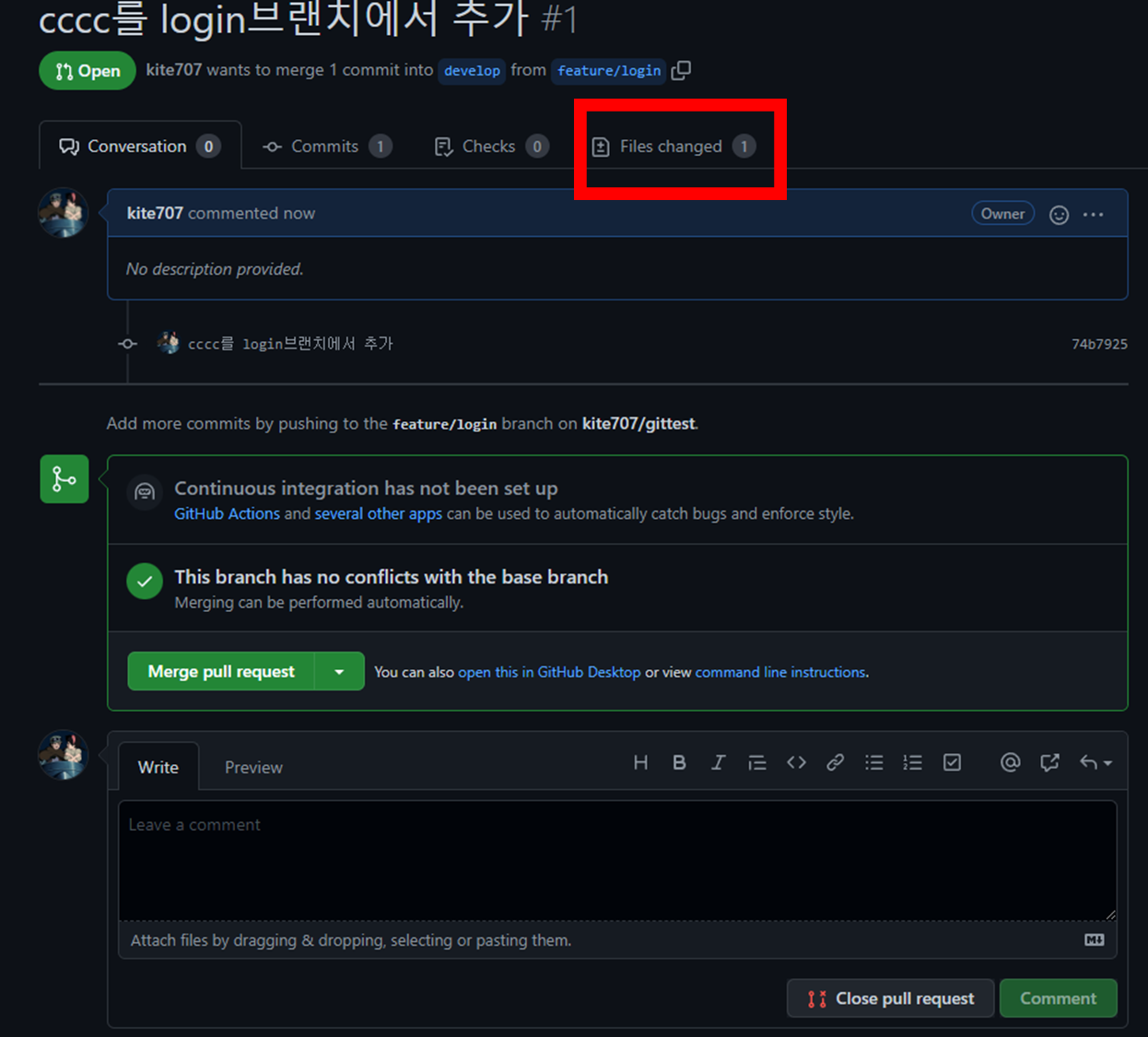Open the Checks tab
This screenshot has height=1037, width=1148.
coord(492,146)
